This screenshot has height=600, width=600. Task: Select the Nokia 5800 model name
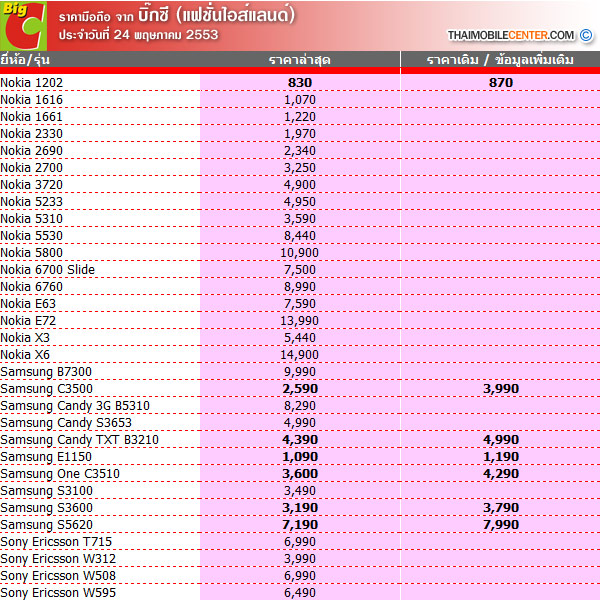(x=31, y=253)
